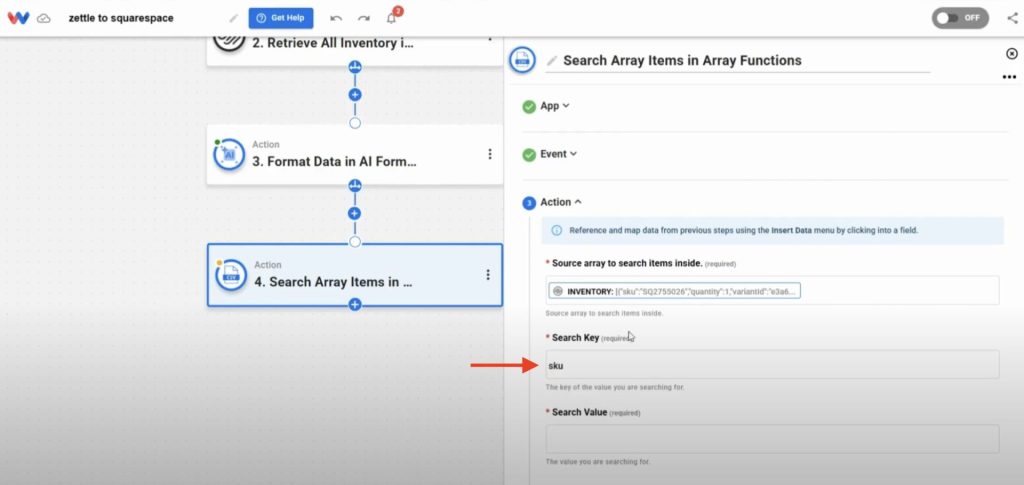Redo the last change
The width and height of the screenshot is (1024, 485).
pos(364,18)
